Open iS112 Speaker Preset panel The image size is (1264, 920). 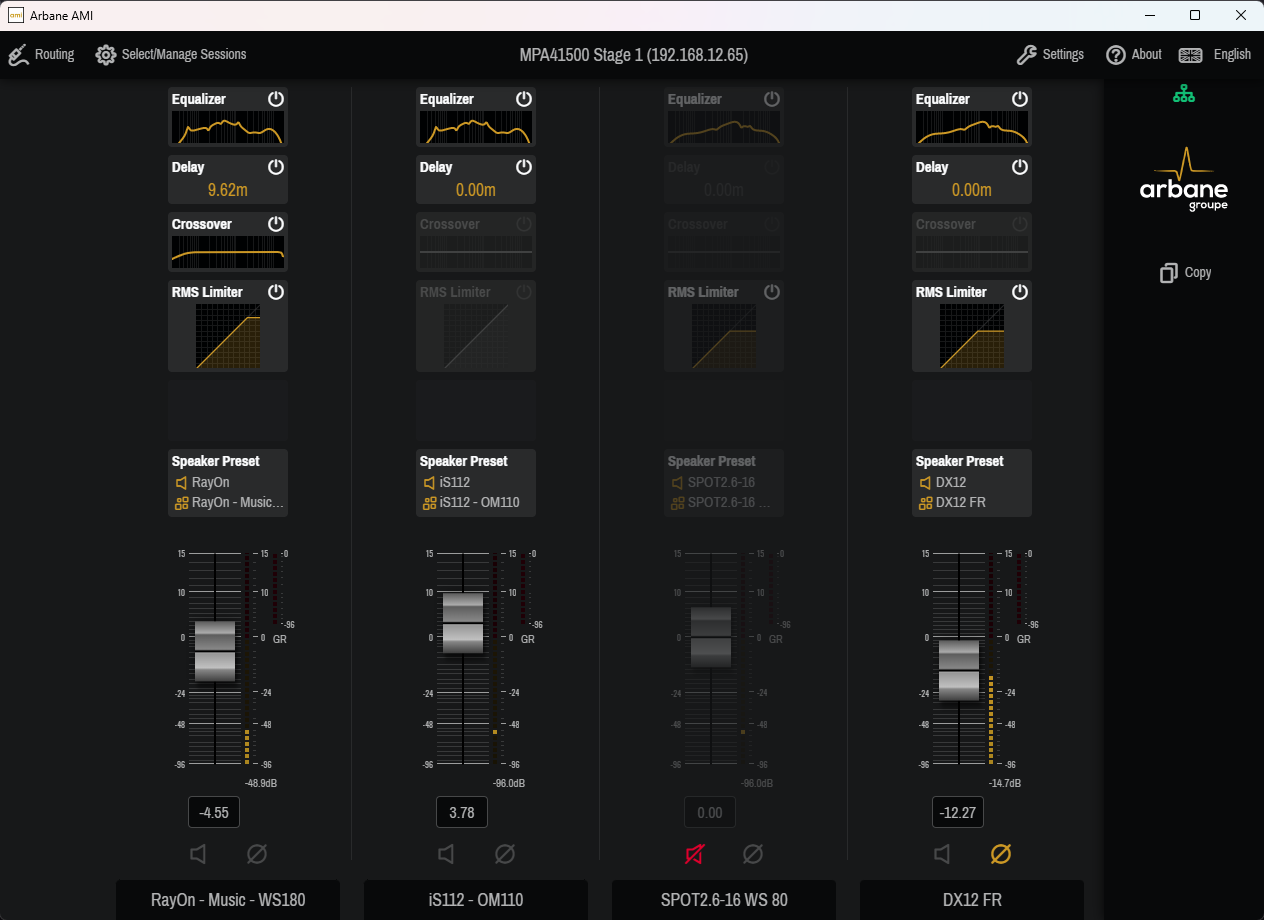[476, 483]
